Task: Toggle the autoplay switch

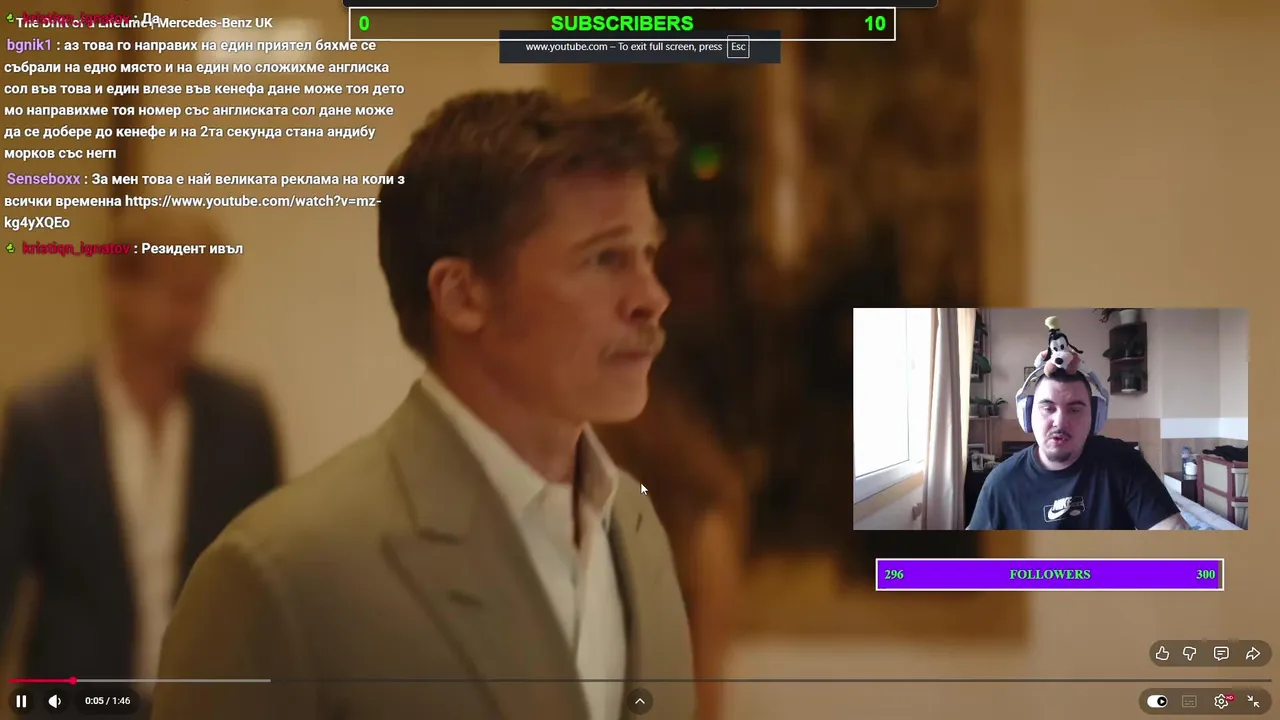Action: [x=1157, y=701]
